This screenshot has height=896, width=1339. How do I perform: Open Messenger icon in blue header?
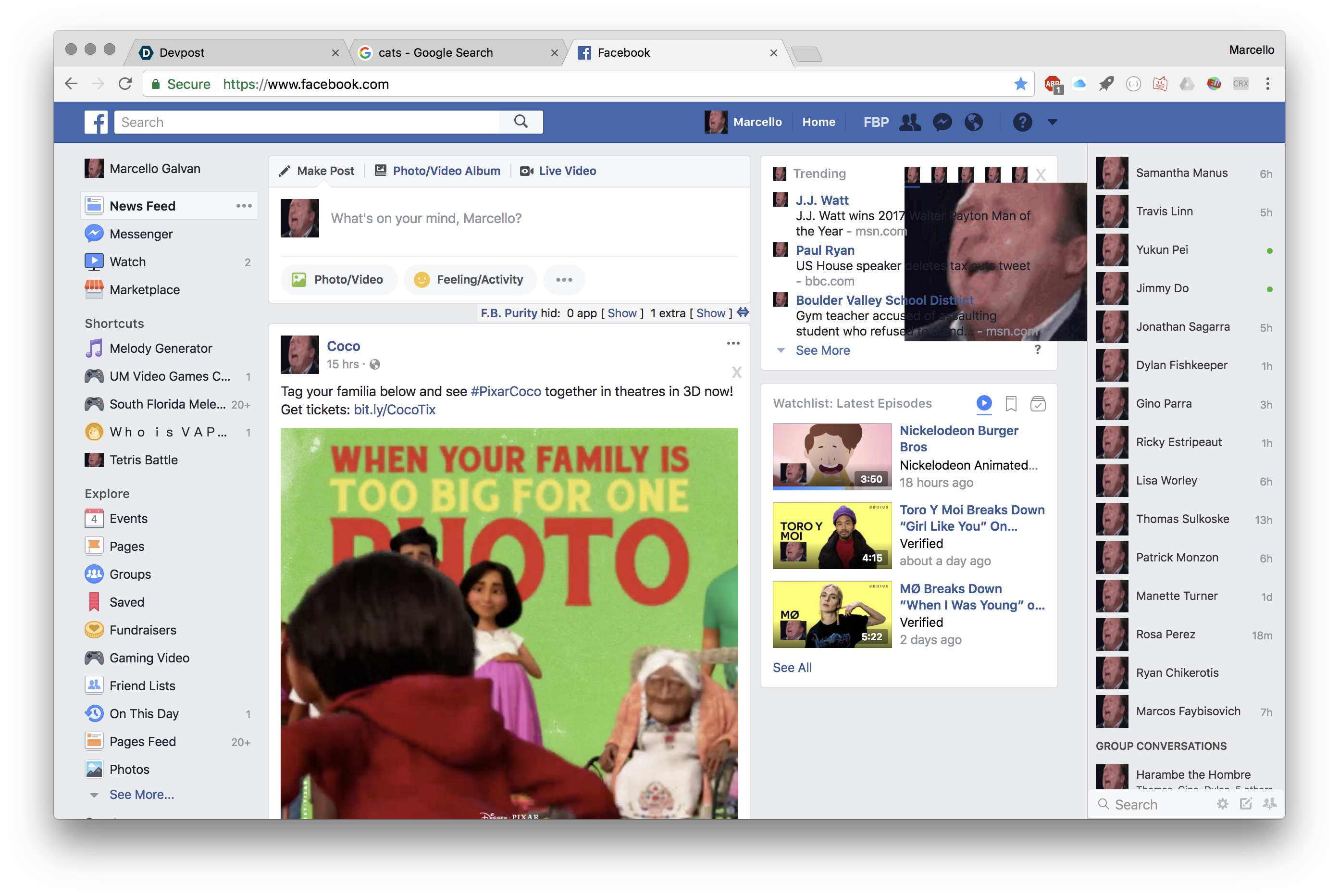[x=942, y=122]
